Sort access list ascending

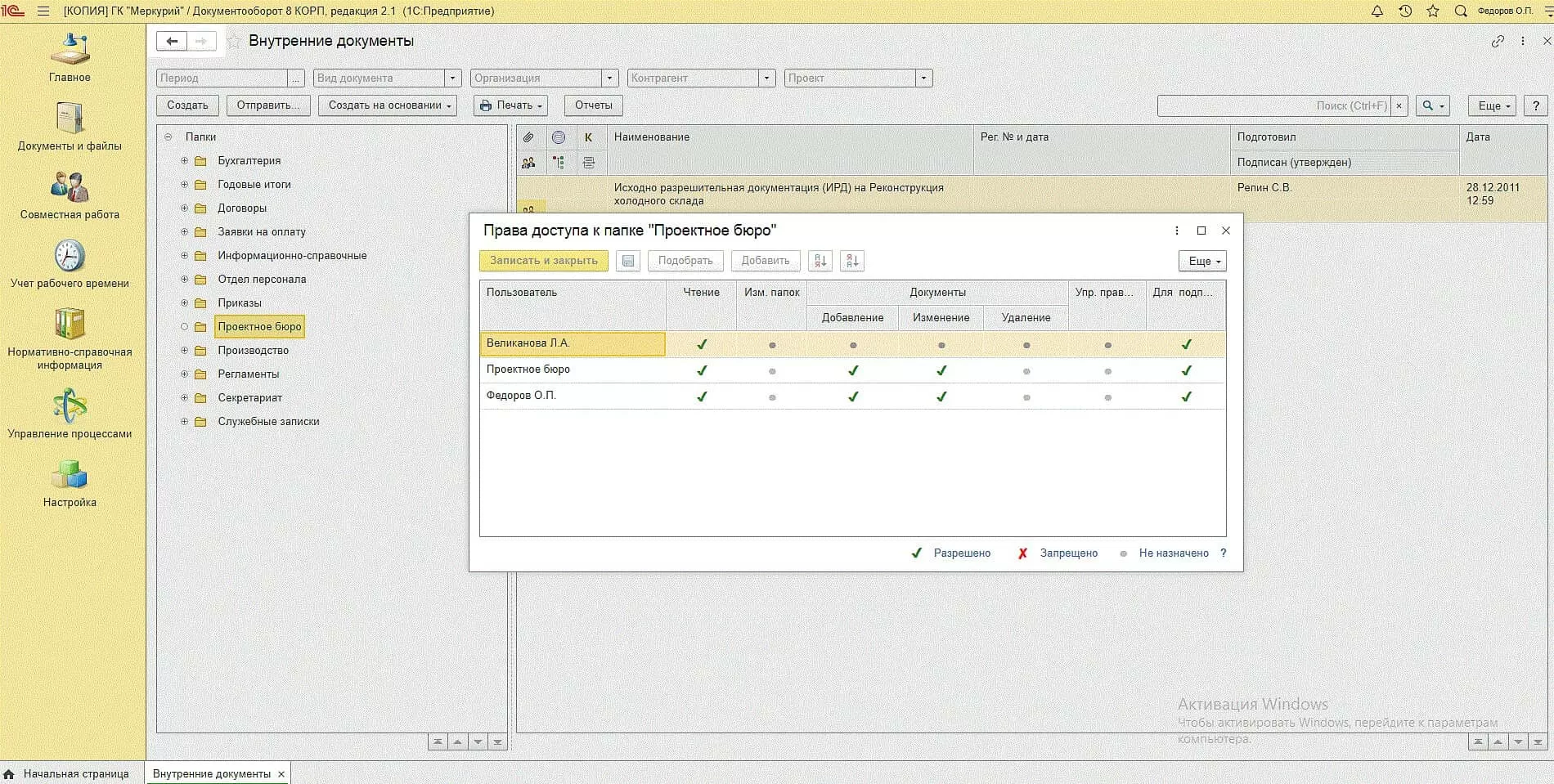820,261
